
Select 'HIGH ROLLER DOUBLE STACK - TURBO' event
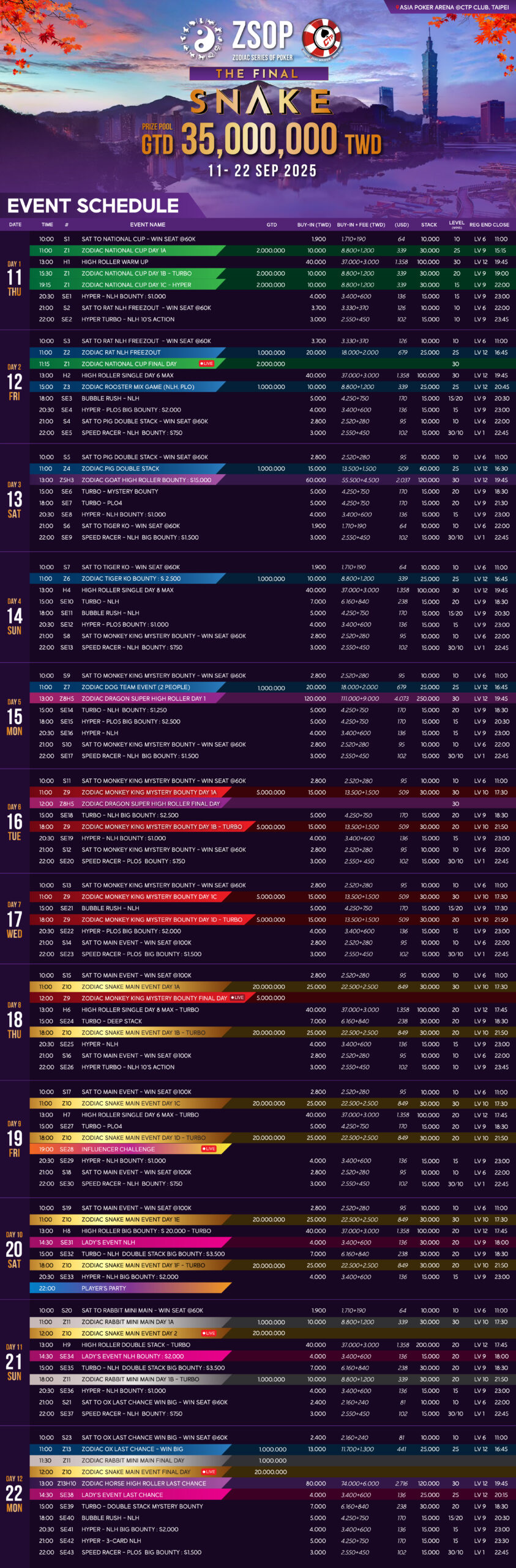136,1345
